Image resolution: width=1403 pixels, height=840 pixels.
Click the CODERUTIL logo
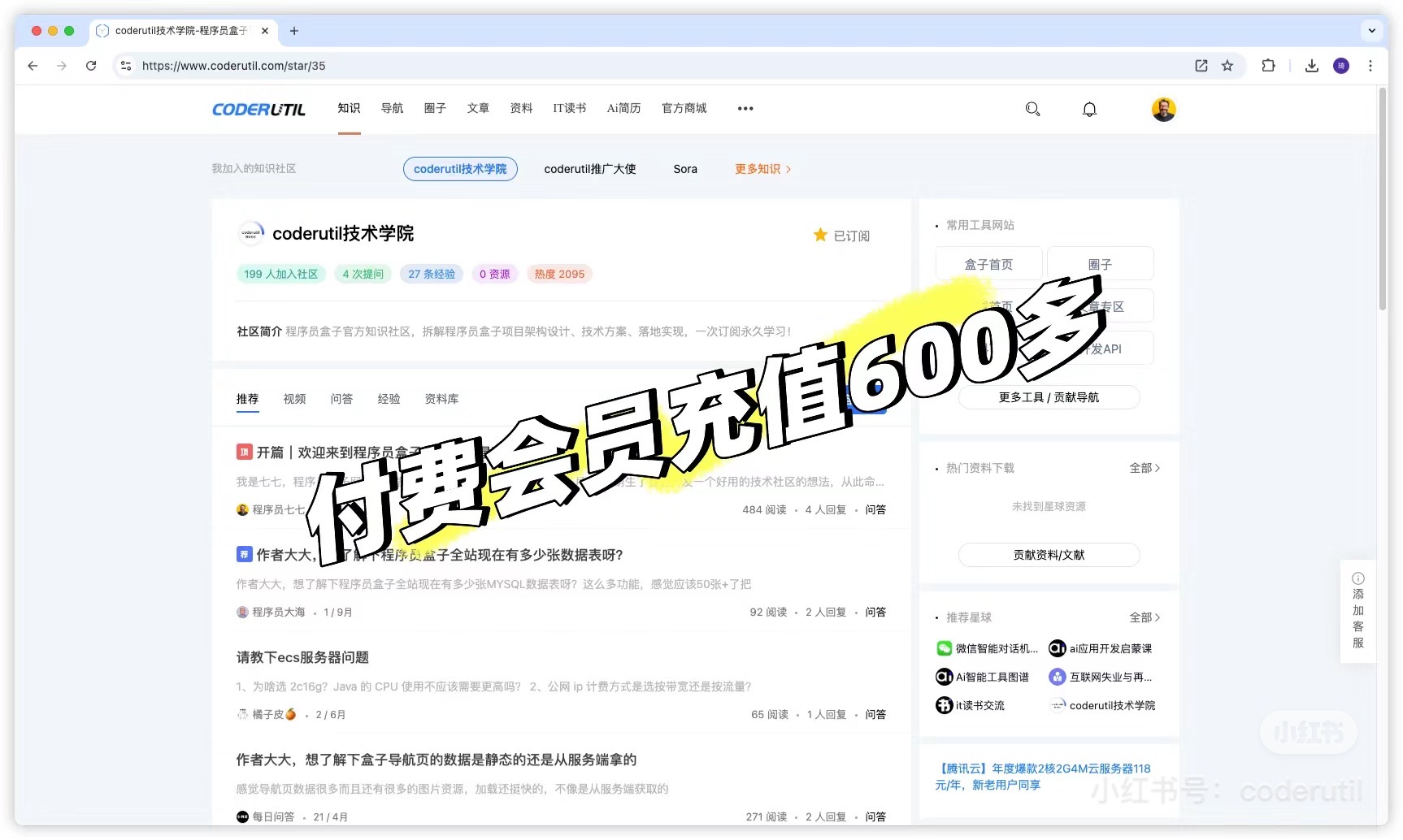pos(258,109)
